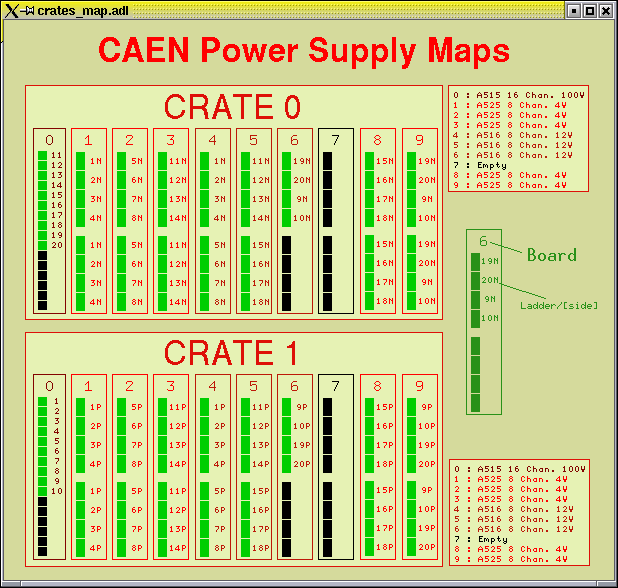Click '6 : A516 8 Chan. 12V' in Crate 1 list
This screenshot has width=618, height=588.
coord(514,529)
